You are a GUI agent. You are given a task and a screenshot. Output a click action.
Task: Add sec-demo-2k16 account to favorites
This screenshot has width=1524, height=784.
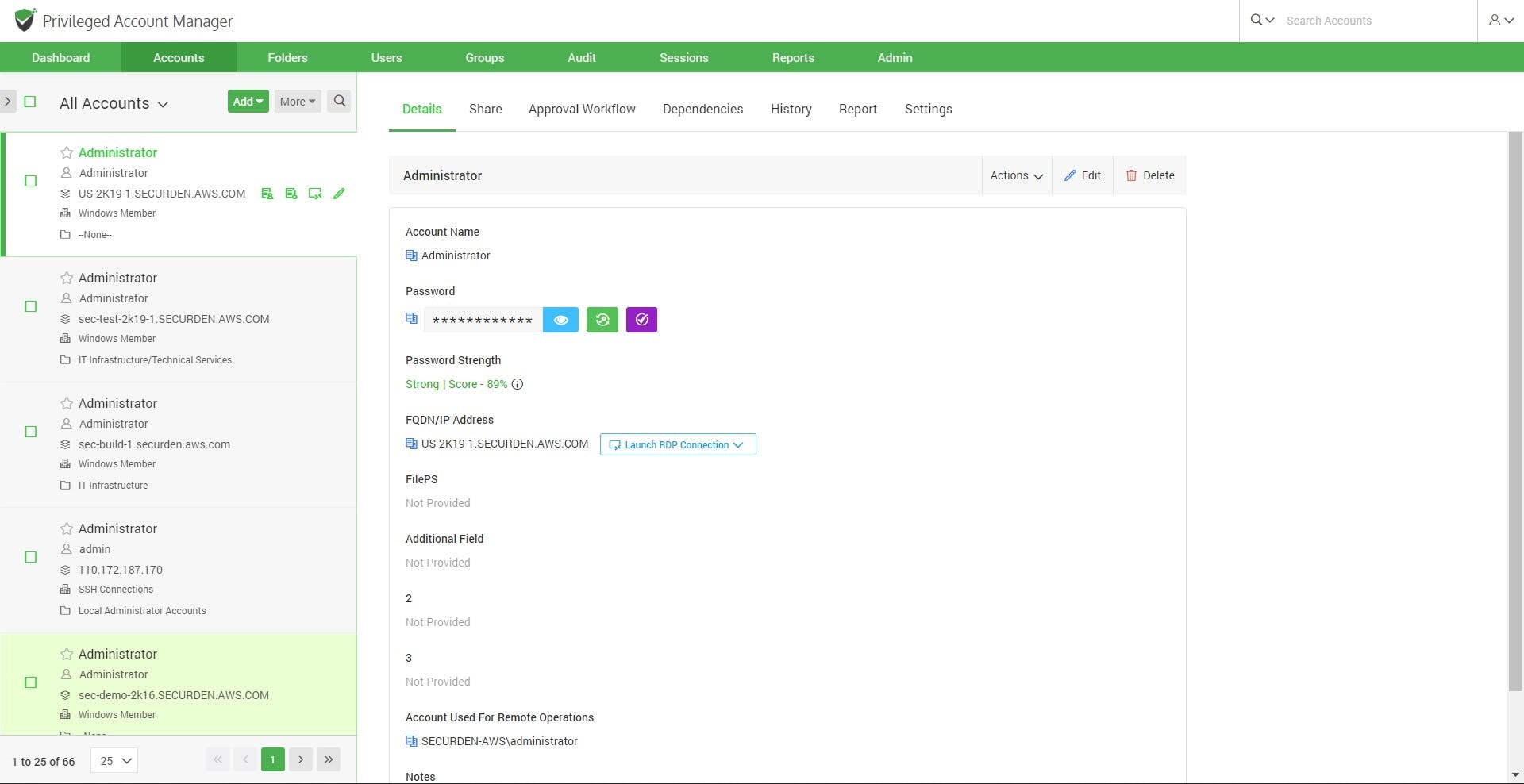point(67,654)
